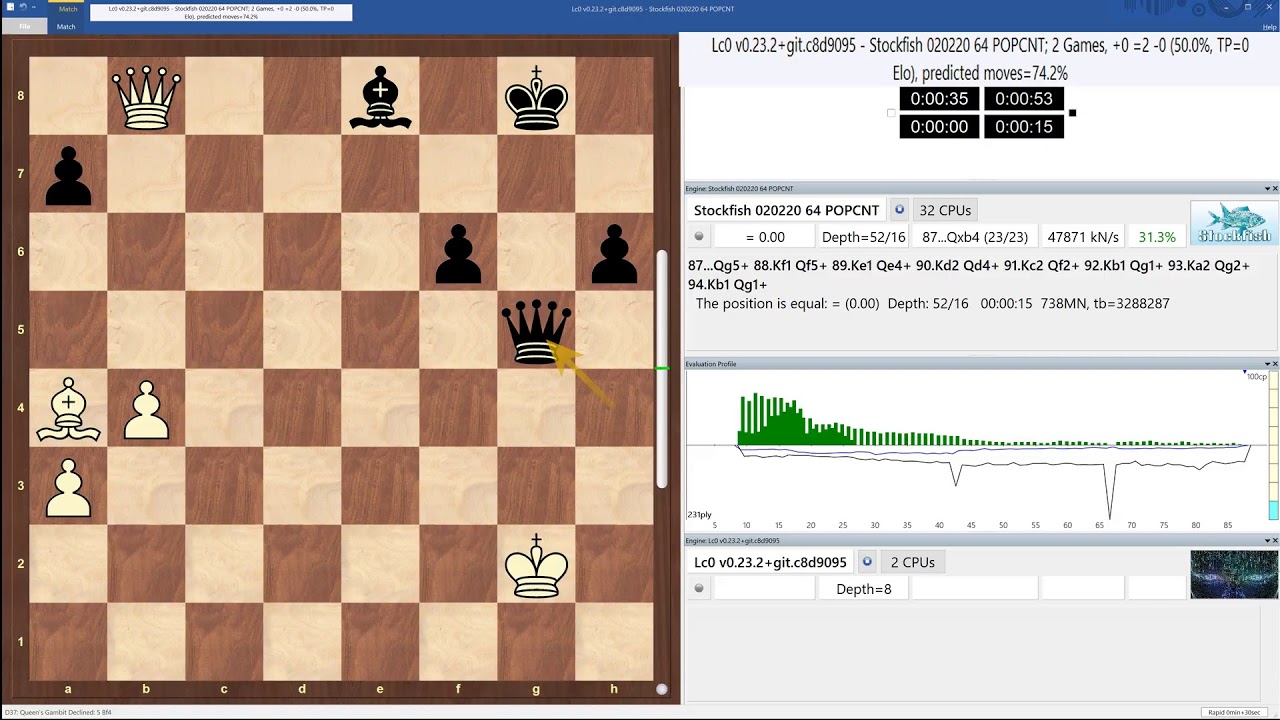Close the Stockfish engine pane

pyautogui.click(x=1274, y=188)
